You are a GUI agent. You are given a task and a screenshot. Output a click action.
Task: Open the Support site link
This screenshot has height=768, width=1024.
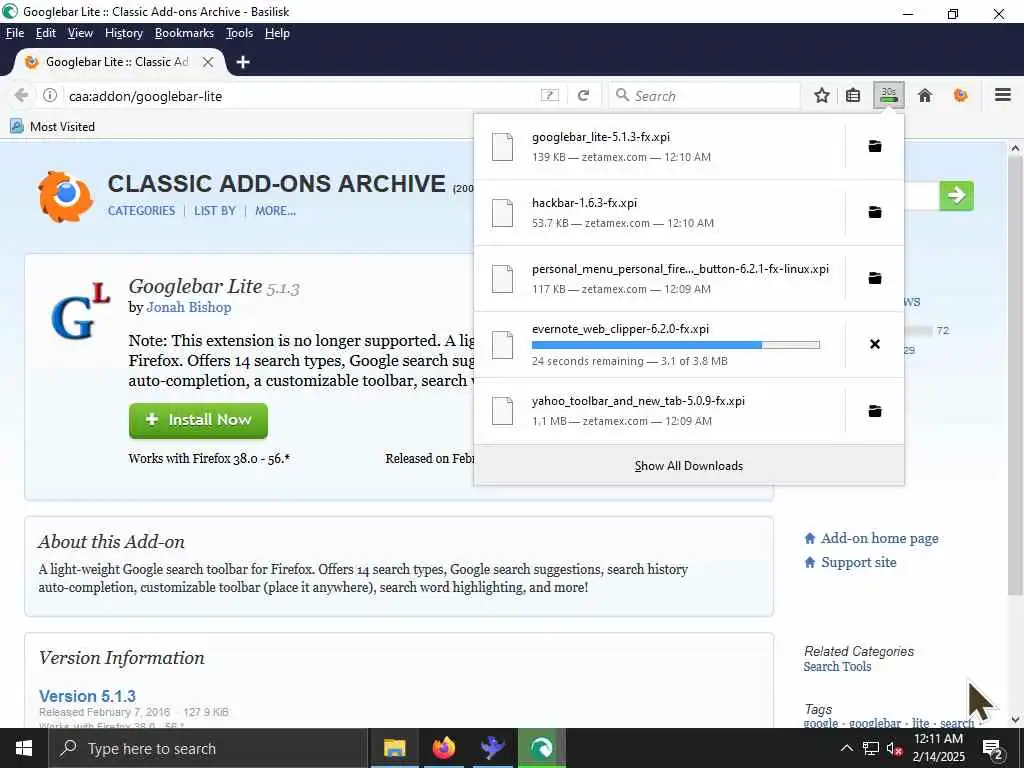coord(858,562)
